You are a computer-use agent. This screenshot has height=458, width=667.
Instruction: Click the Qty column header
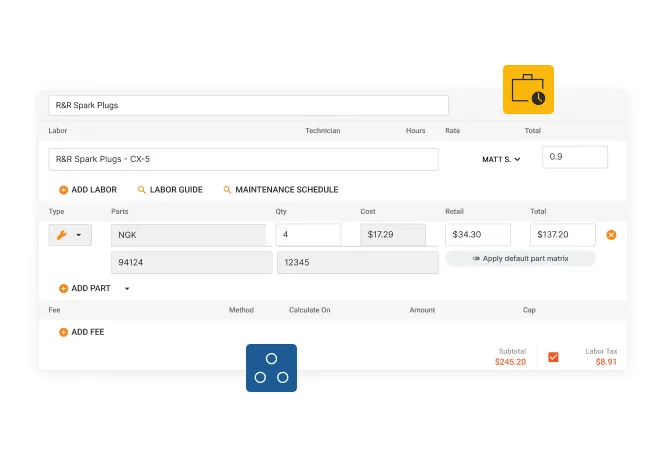click(281, 211)
